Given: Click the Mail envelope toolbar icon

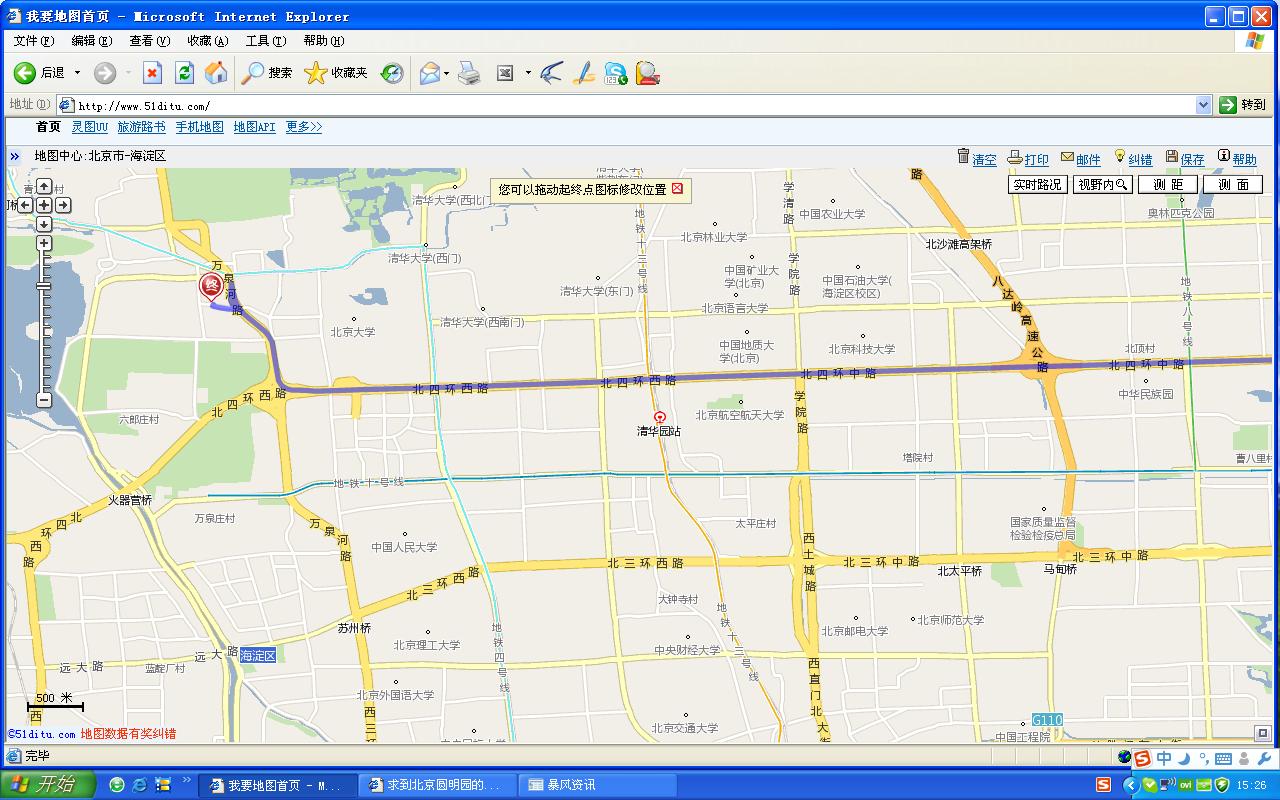Looking at the screenshot, I should [429, 73].
